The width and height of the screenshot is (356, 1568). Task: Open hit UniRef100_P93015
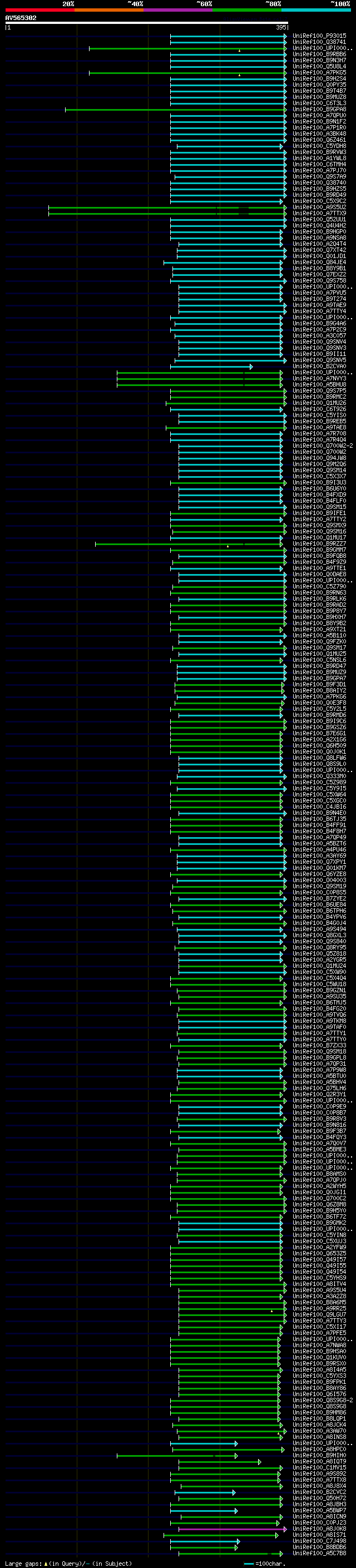[319, 36]
